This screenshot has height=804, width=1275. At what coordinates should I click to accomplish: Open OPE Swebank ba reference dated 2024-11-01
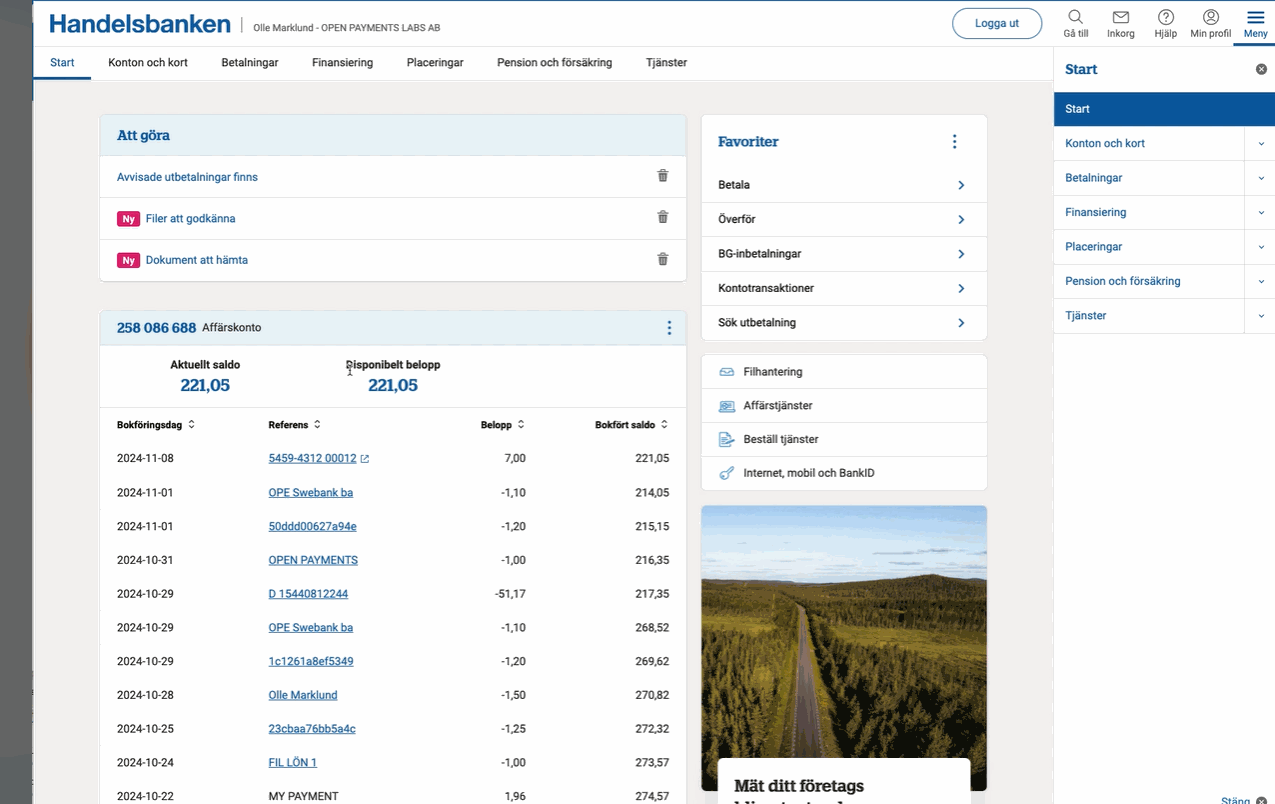pos(310,493)
